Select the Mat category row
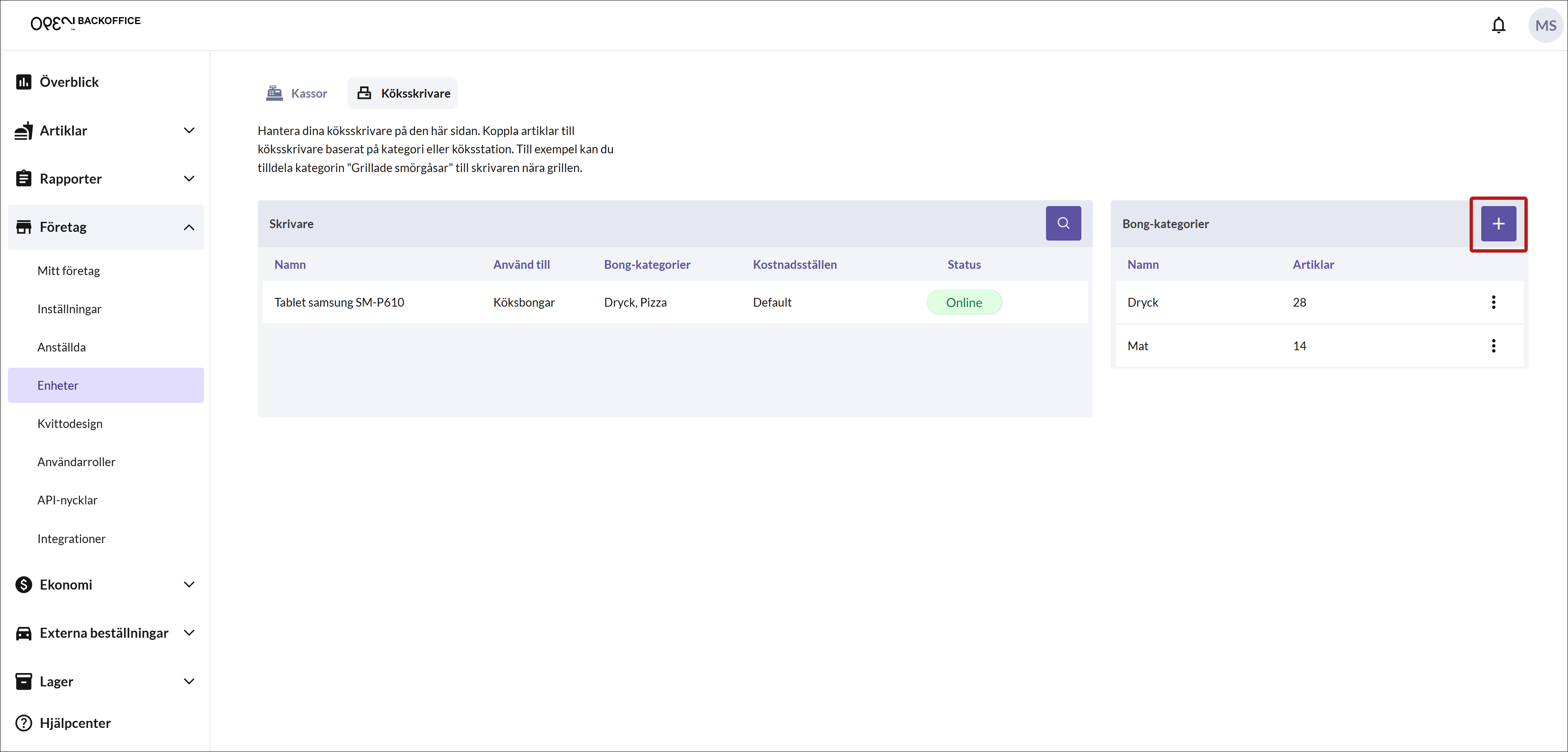Image resolution: width=1568 pixels, height=752 pixels. pyautogui.click(x=1319, y=346)
